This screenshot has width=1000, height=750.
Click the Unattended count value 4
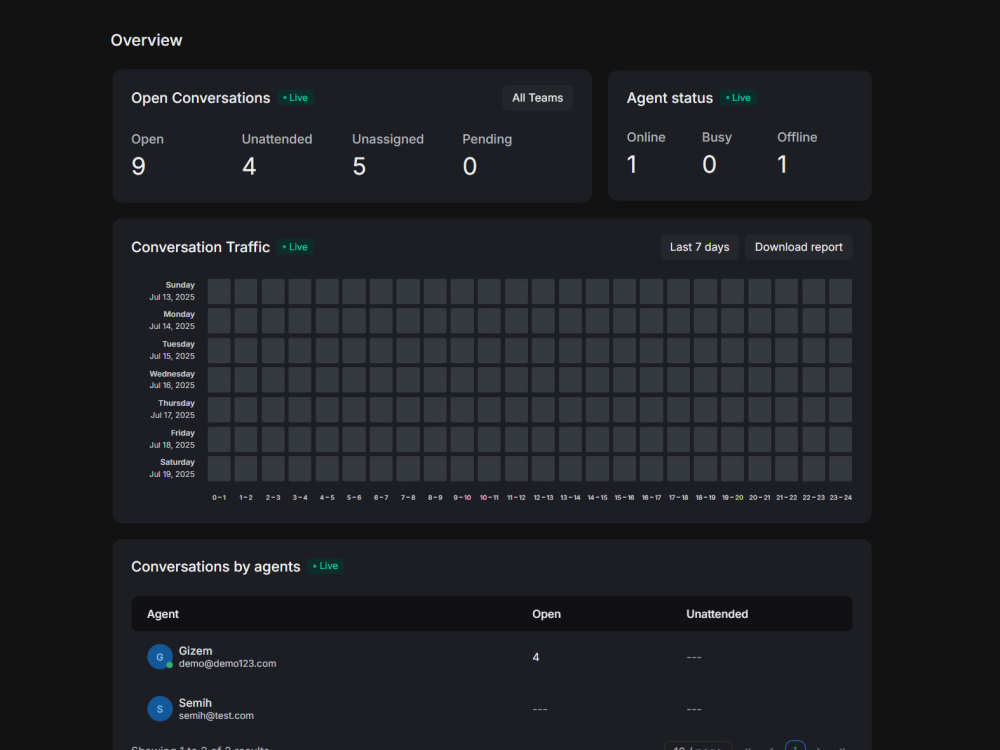(x=249, y=166)
